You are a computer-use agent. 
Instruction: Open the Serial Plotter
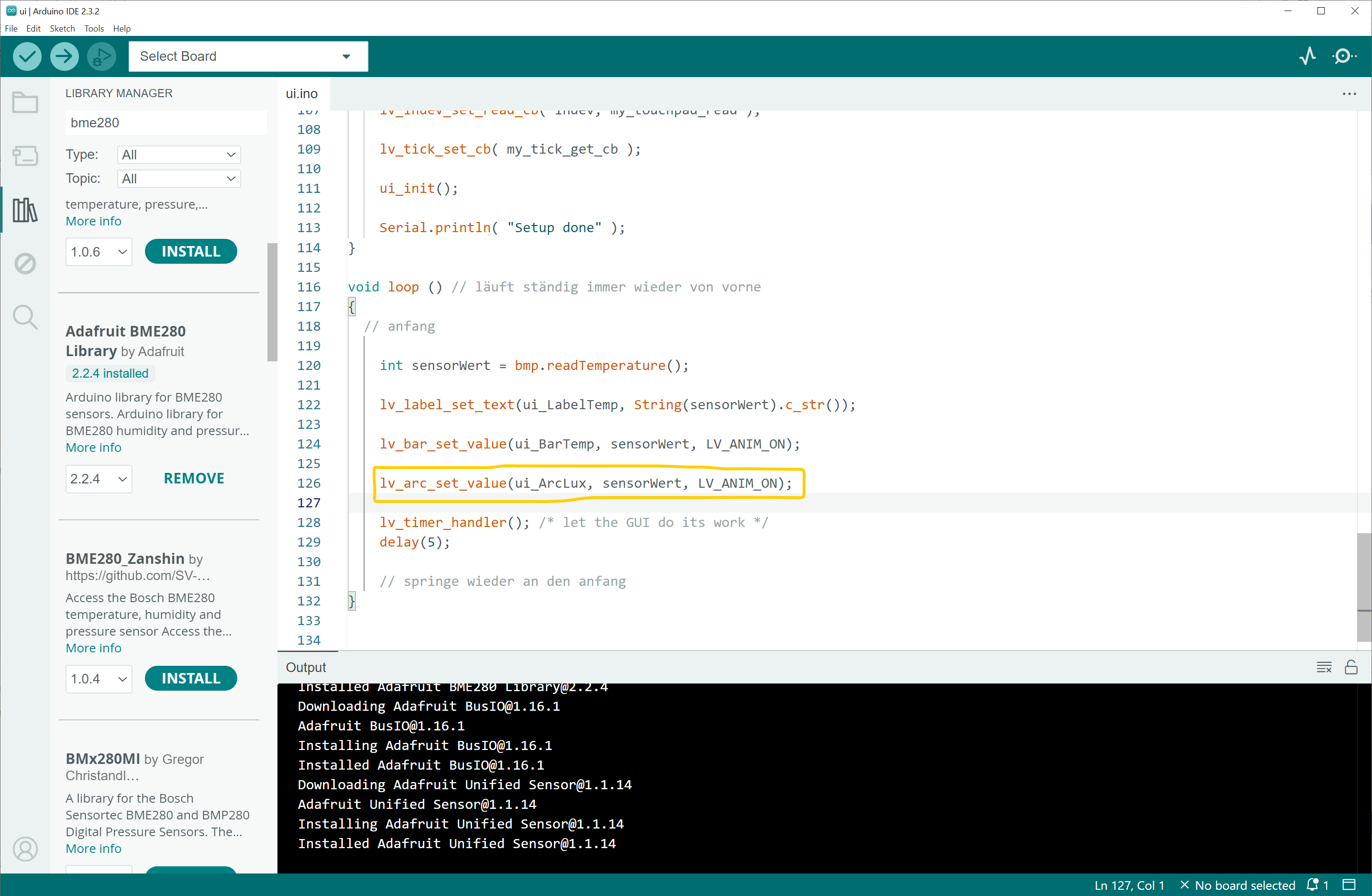coord(1307,56)
